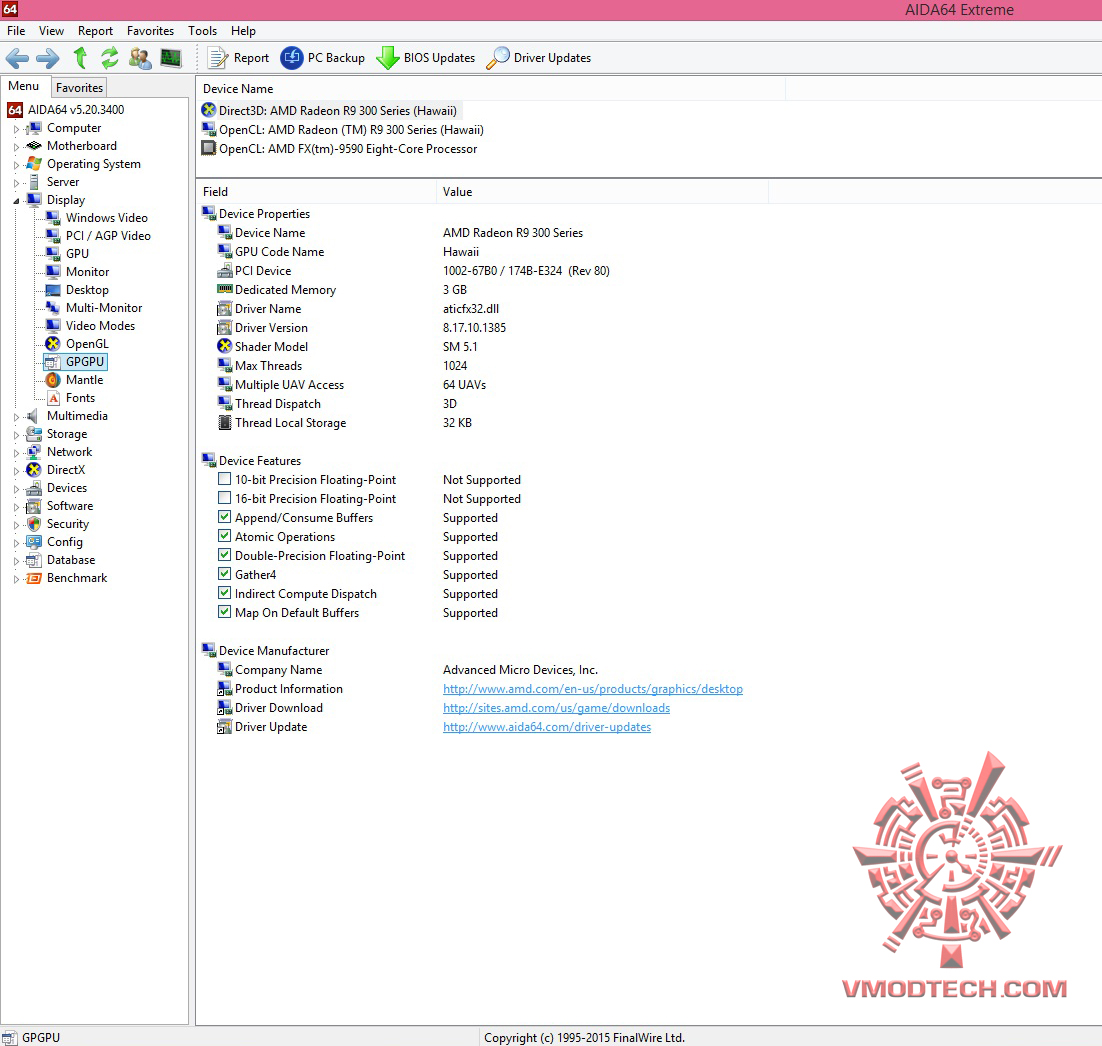Click the Forward navigation arrow icon
This screenshot has height=1046, width=1102.
tap(48, 58)
